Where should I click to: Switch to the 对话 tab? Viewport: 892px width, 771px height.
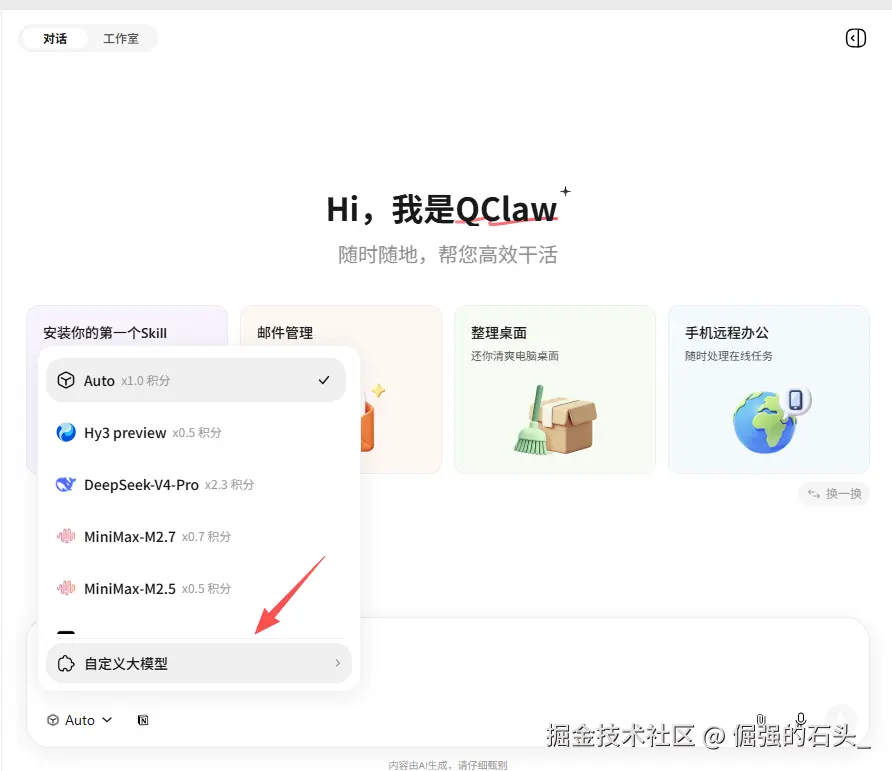55,39
